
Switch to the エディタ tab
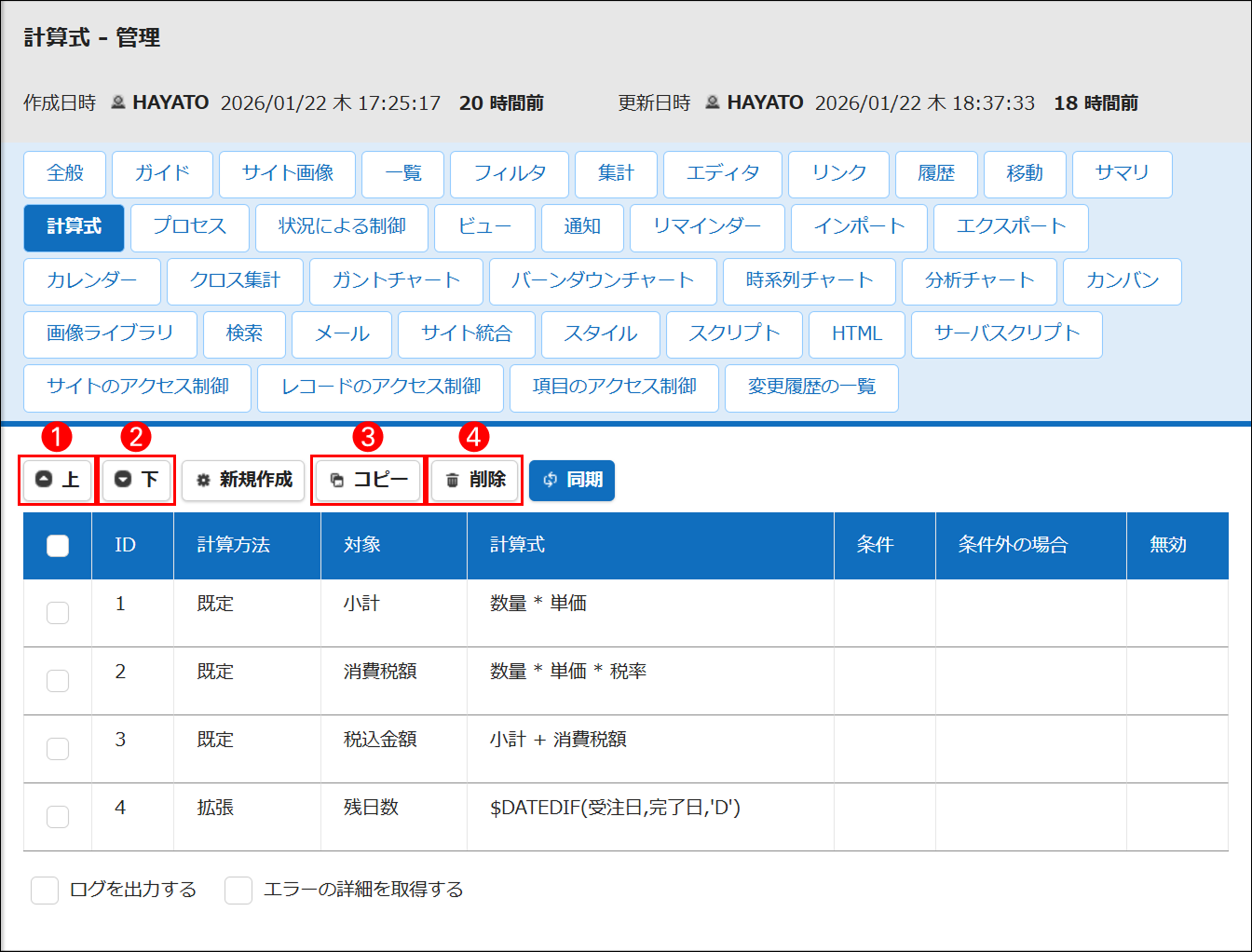723,174
